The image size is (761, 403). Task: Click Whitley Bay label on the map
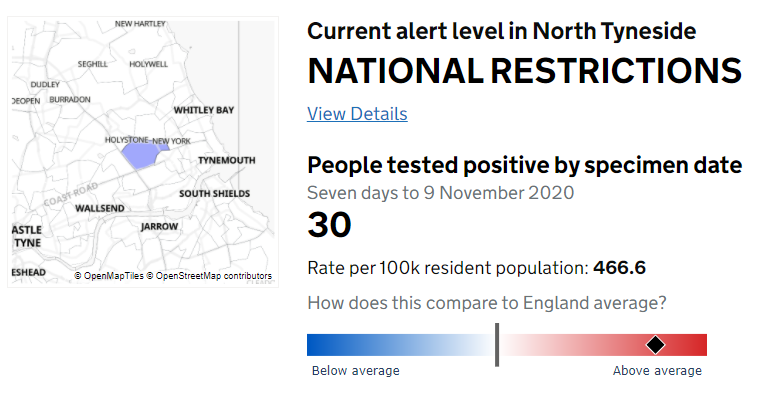203,110
